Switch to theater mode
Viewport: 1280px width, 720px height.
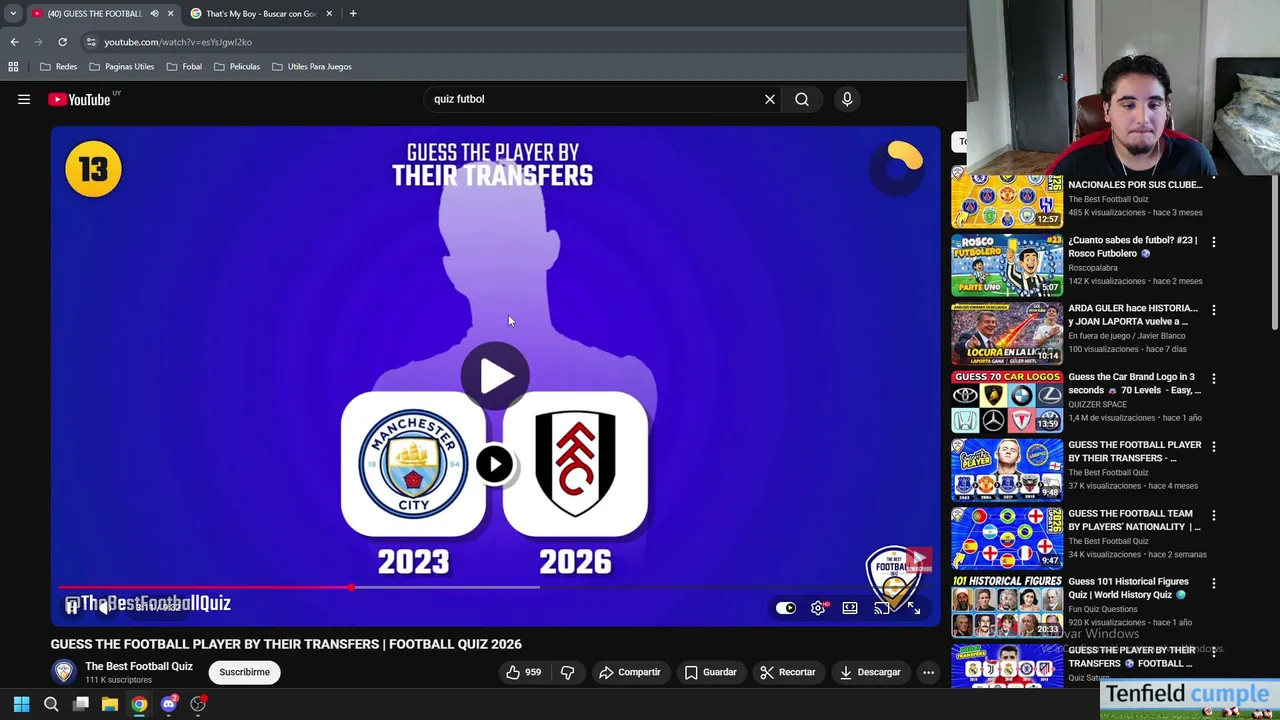(x=850, y=608)
